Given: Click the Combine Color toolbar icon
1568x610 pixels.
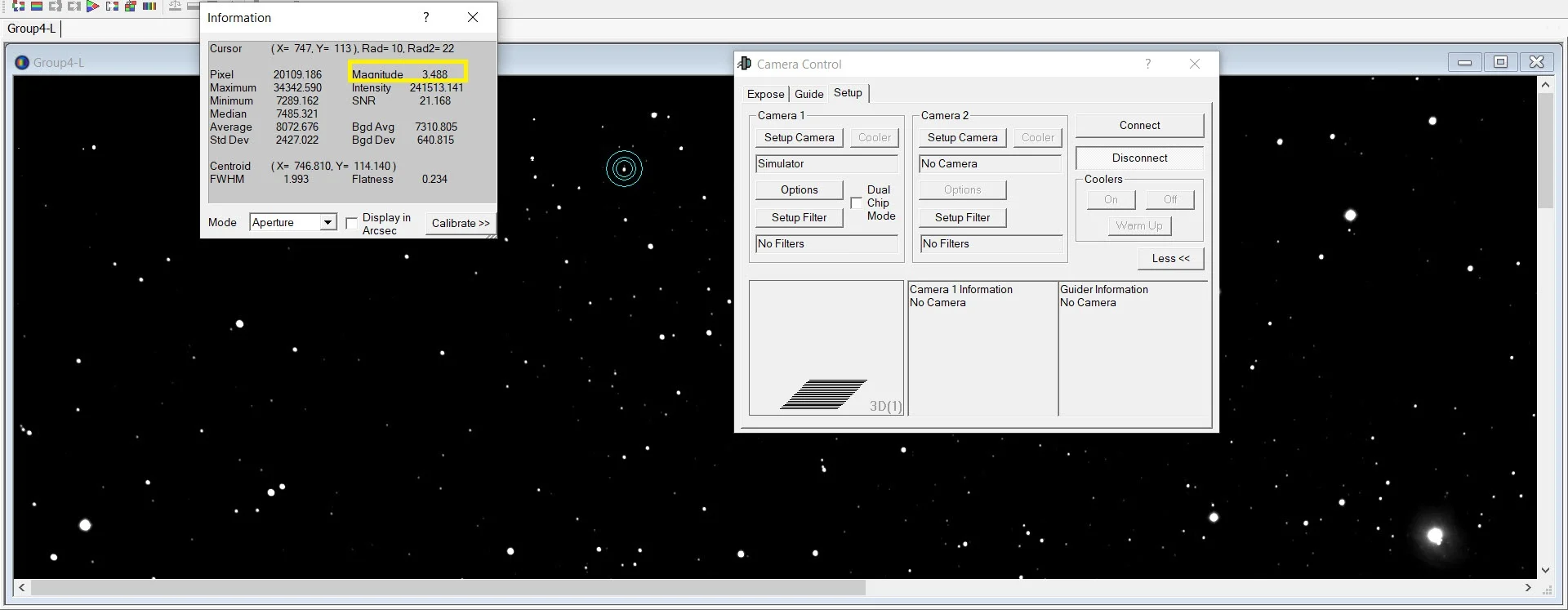Looking at the screenshot, I should [18, 6].
